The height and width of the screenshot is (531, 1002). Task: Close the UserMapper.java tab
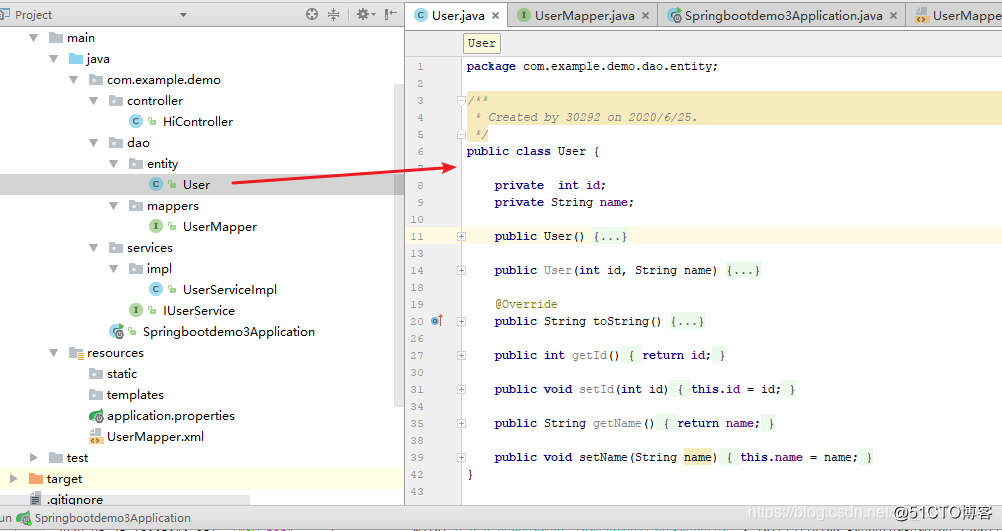coord(645,16)
